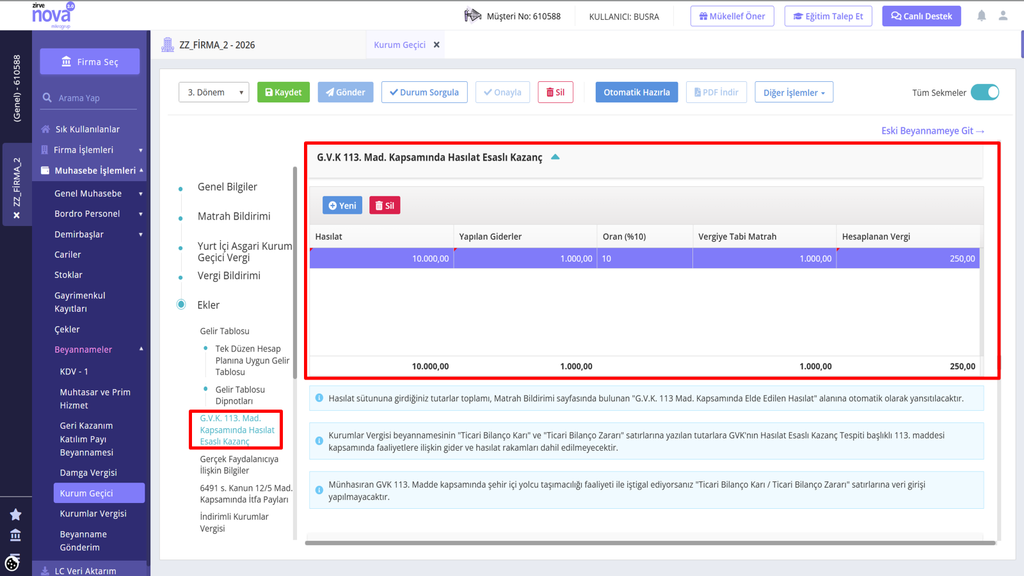This screenshot has height=576, width=1024.
Task: Open the 3. Dönem period dropdown
Action: click(214, 92)
